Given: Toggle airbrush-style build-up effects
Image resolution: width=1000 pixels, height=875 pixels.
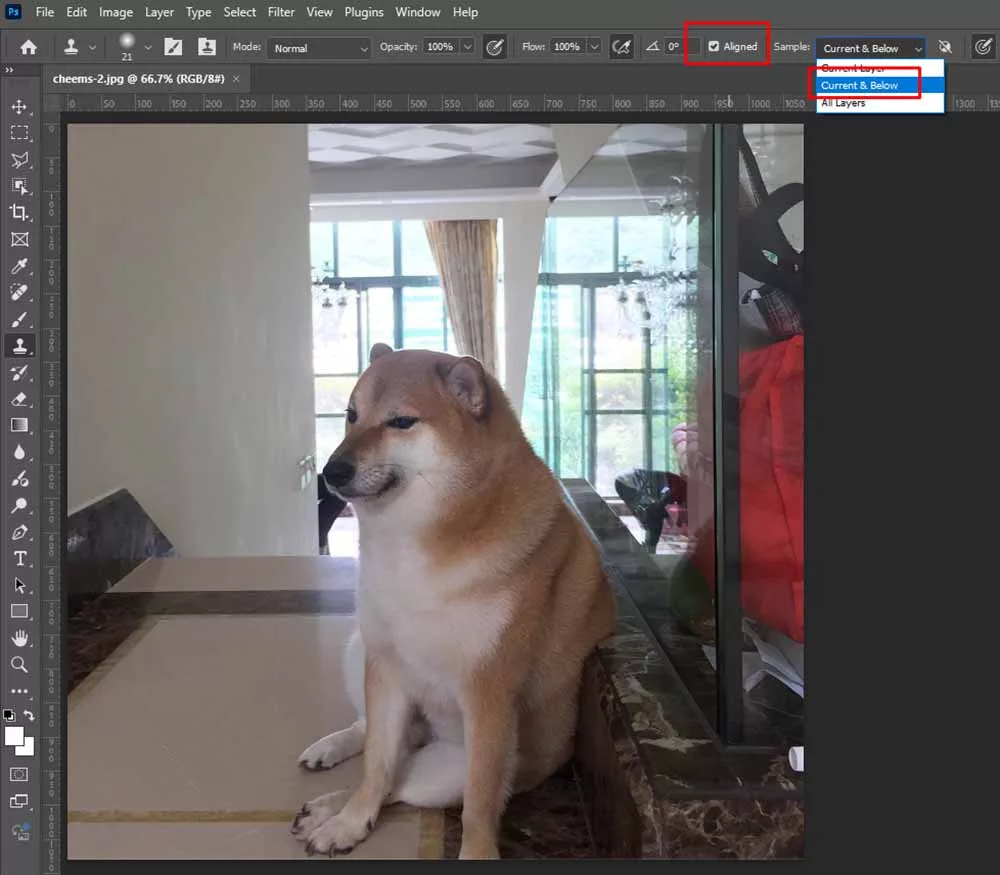Looking at the screenshot, I should click(621, 47).
